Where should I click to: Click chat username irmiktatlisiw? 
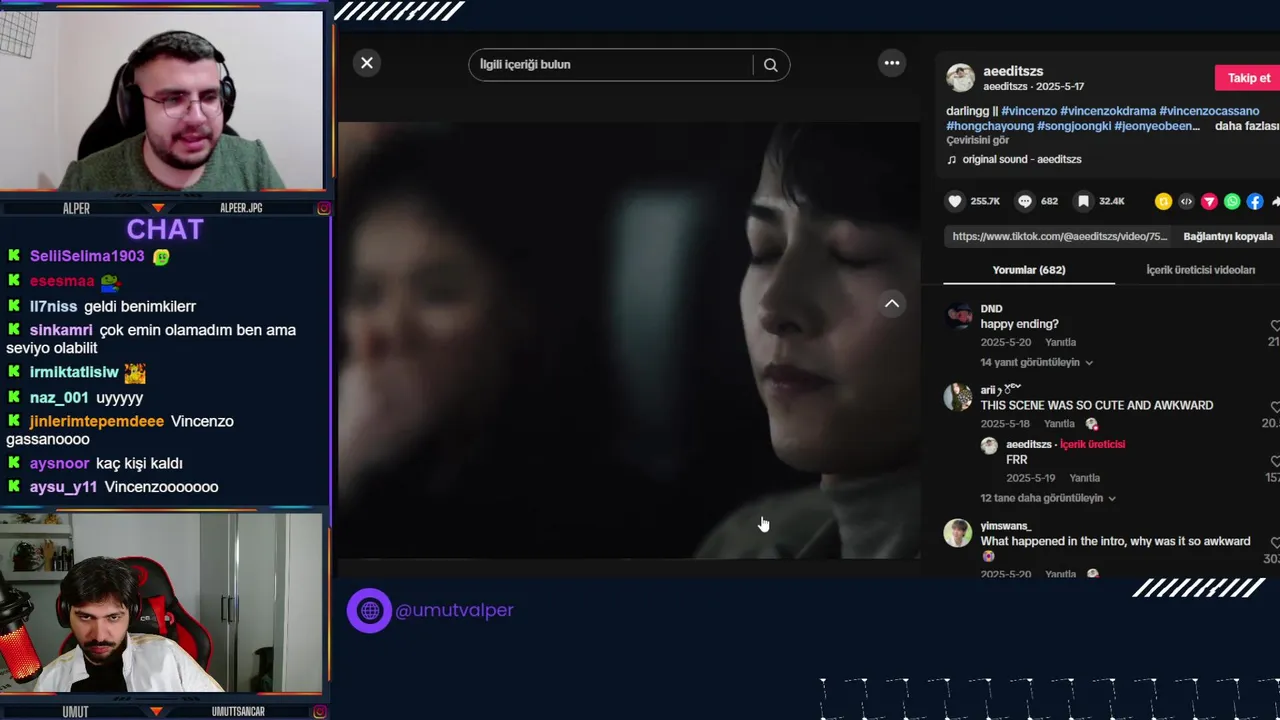[74, 372]
